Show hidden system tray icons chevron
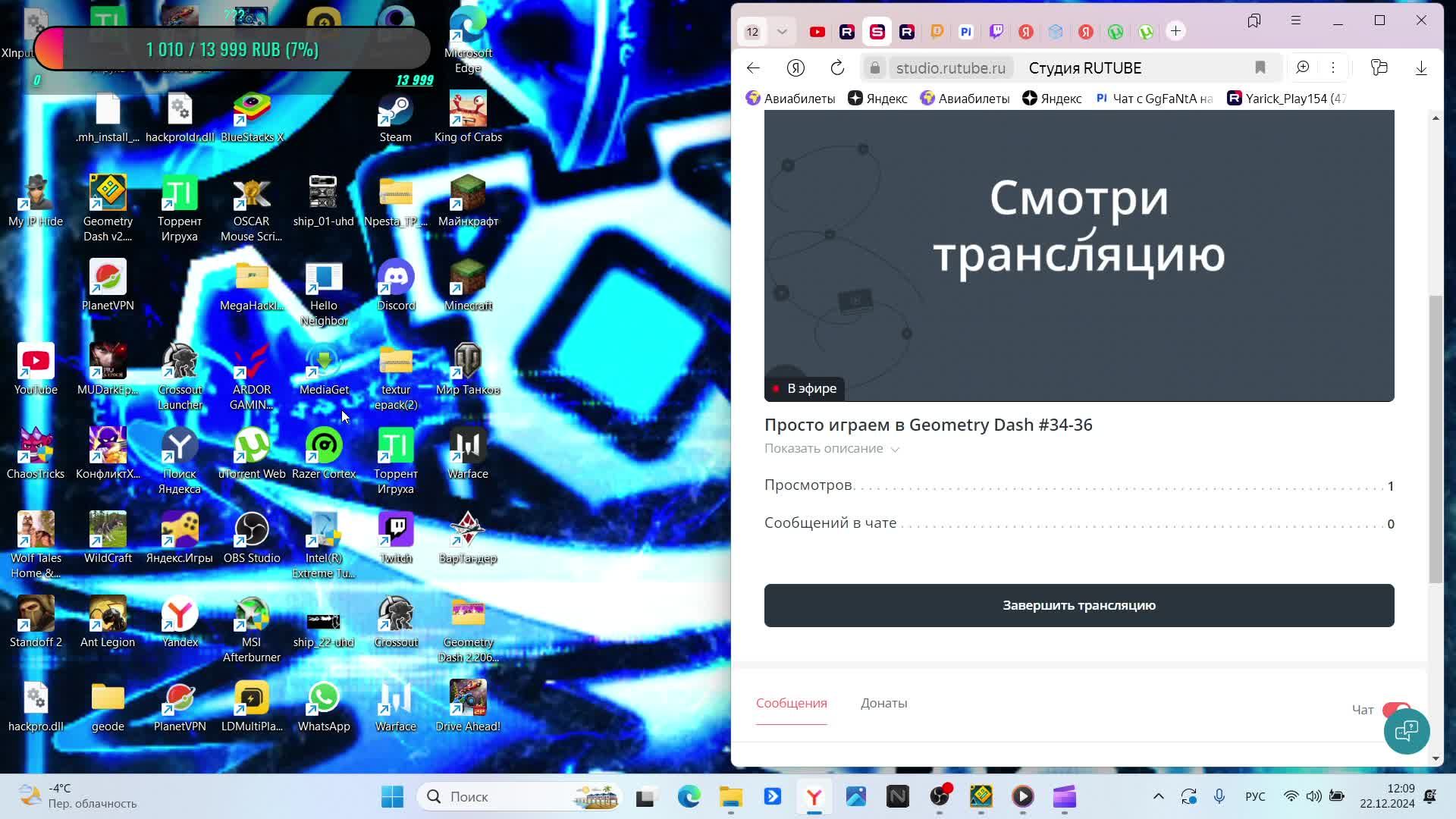This screenshot has height=819, width=1456. coord(1158,796)
